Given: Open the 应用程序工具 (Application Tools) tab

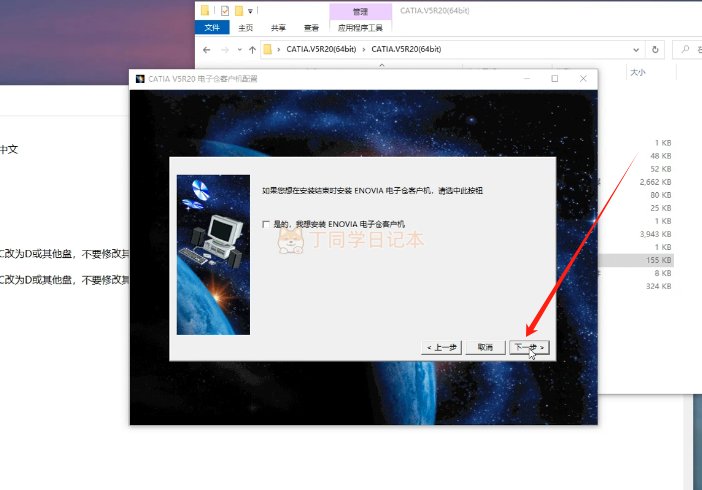Looking at the screenshot, I should point(359,28).
